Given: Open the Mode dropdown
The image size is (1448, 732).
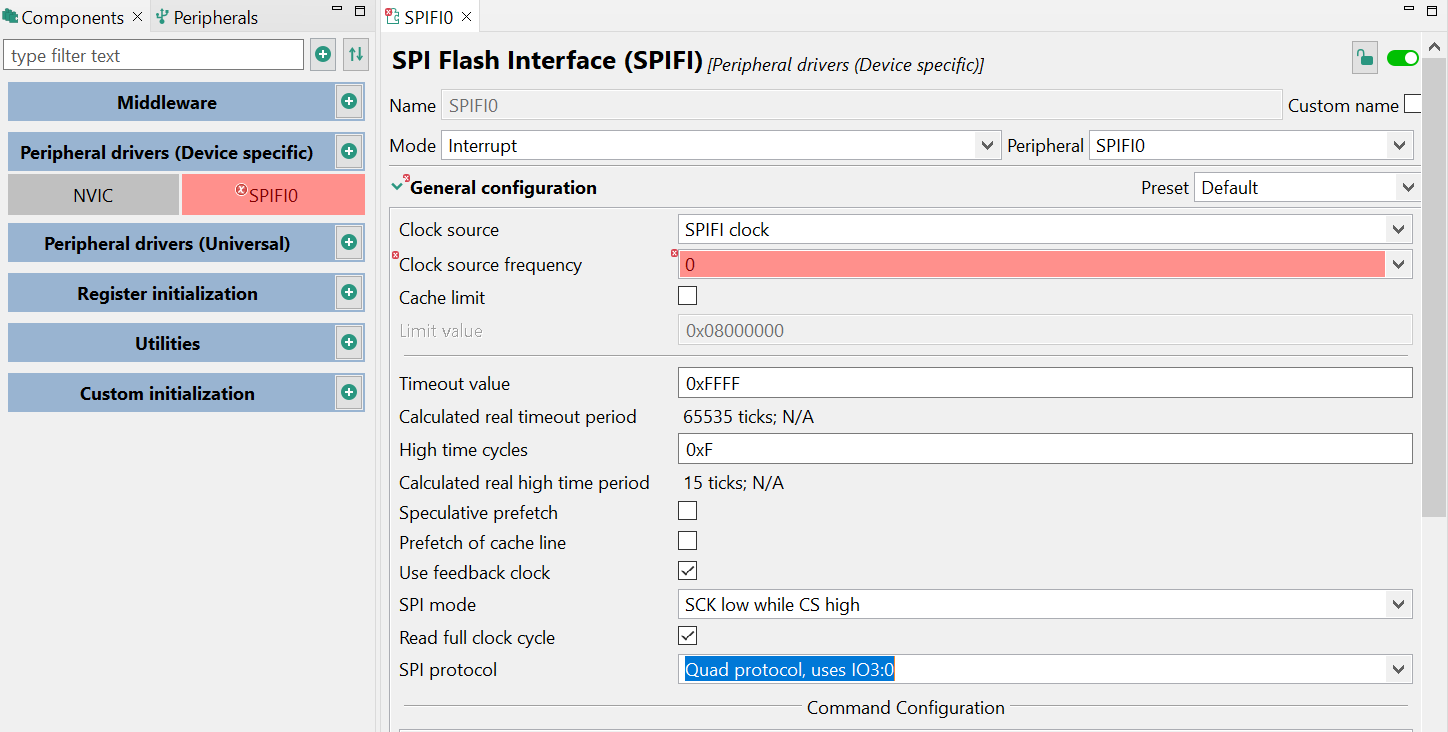Looking at the screenshot, I should [987, 145].
